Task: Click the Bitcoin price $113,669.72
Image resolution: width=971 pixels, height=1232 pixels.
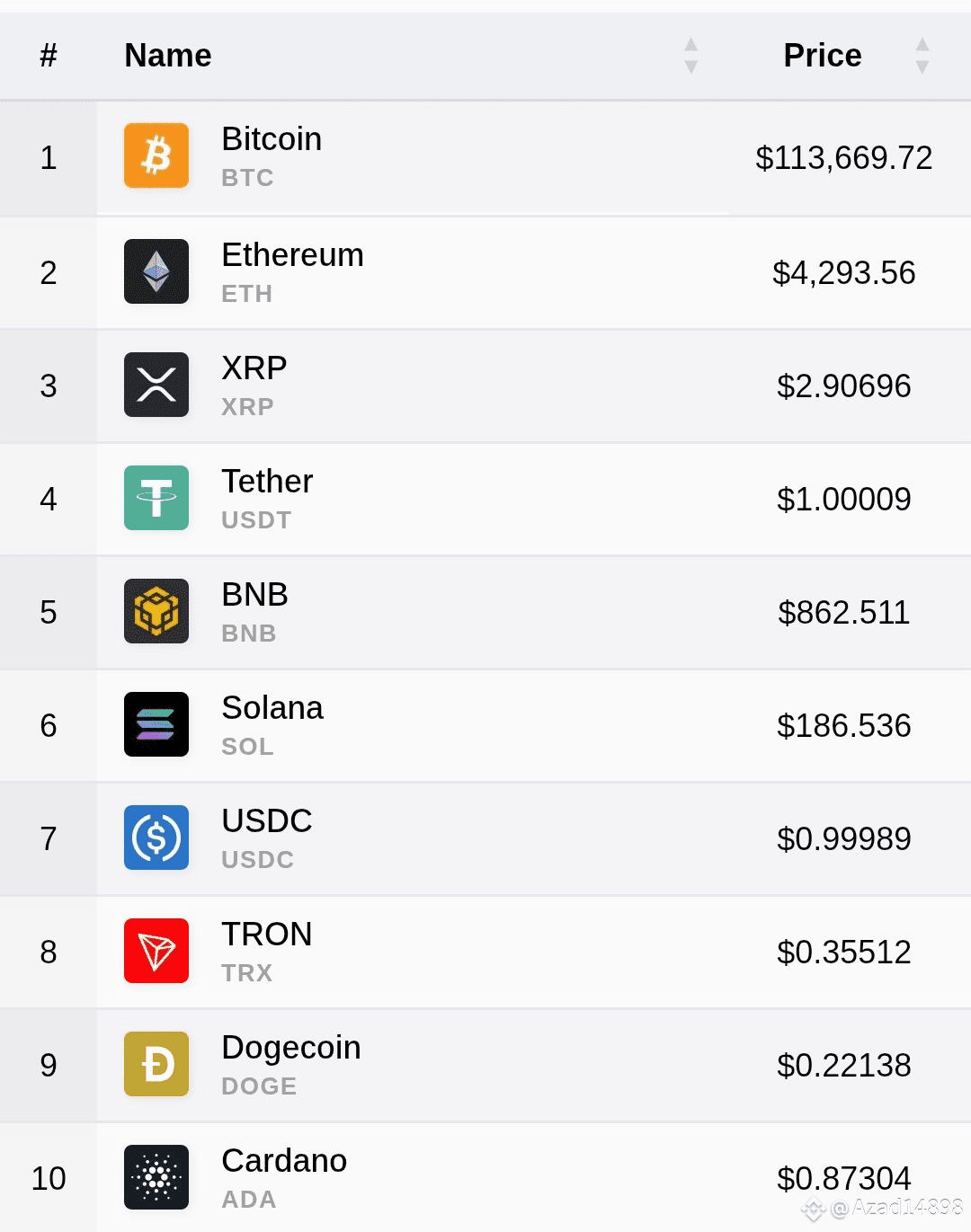Action: (x=843, y=158)
